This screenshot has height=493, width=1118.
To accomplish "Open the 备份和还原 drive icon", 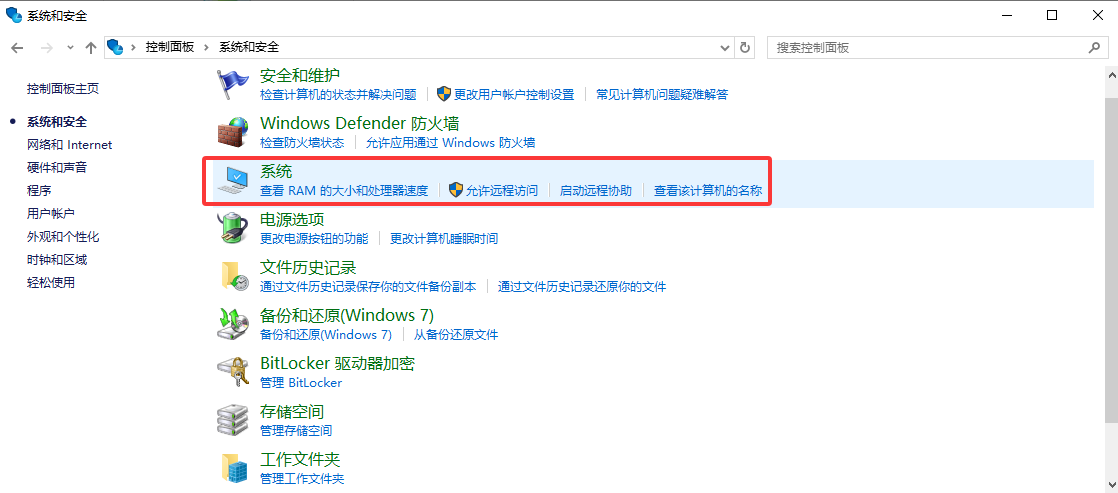I will (233, 325).
